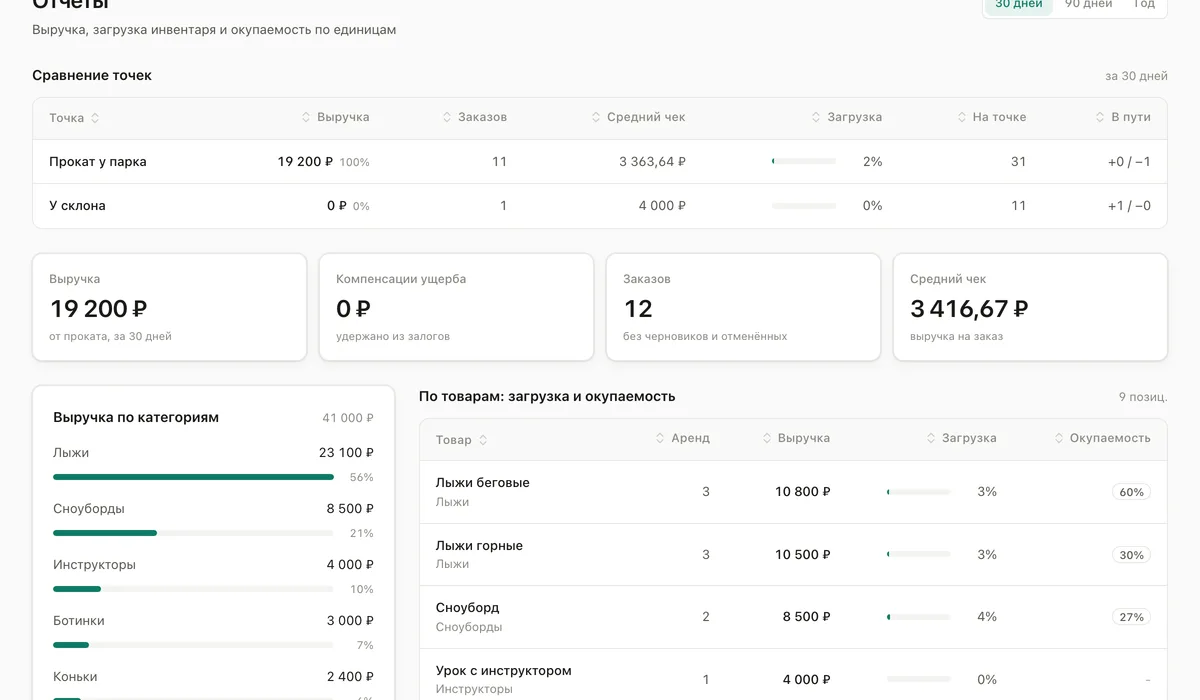Screen dimensions: 1200x700
Task: Open the Средний чек summary card
Action: click(x=1030, y=307)
